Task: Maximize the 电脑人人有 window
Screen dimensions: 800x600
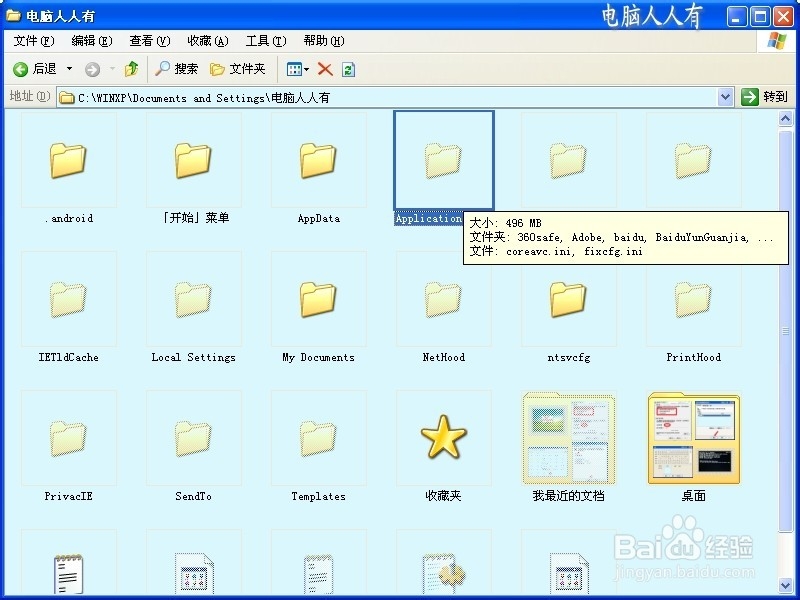Action: [x=760, y=17]
